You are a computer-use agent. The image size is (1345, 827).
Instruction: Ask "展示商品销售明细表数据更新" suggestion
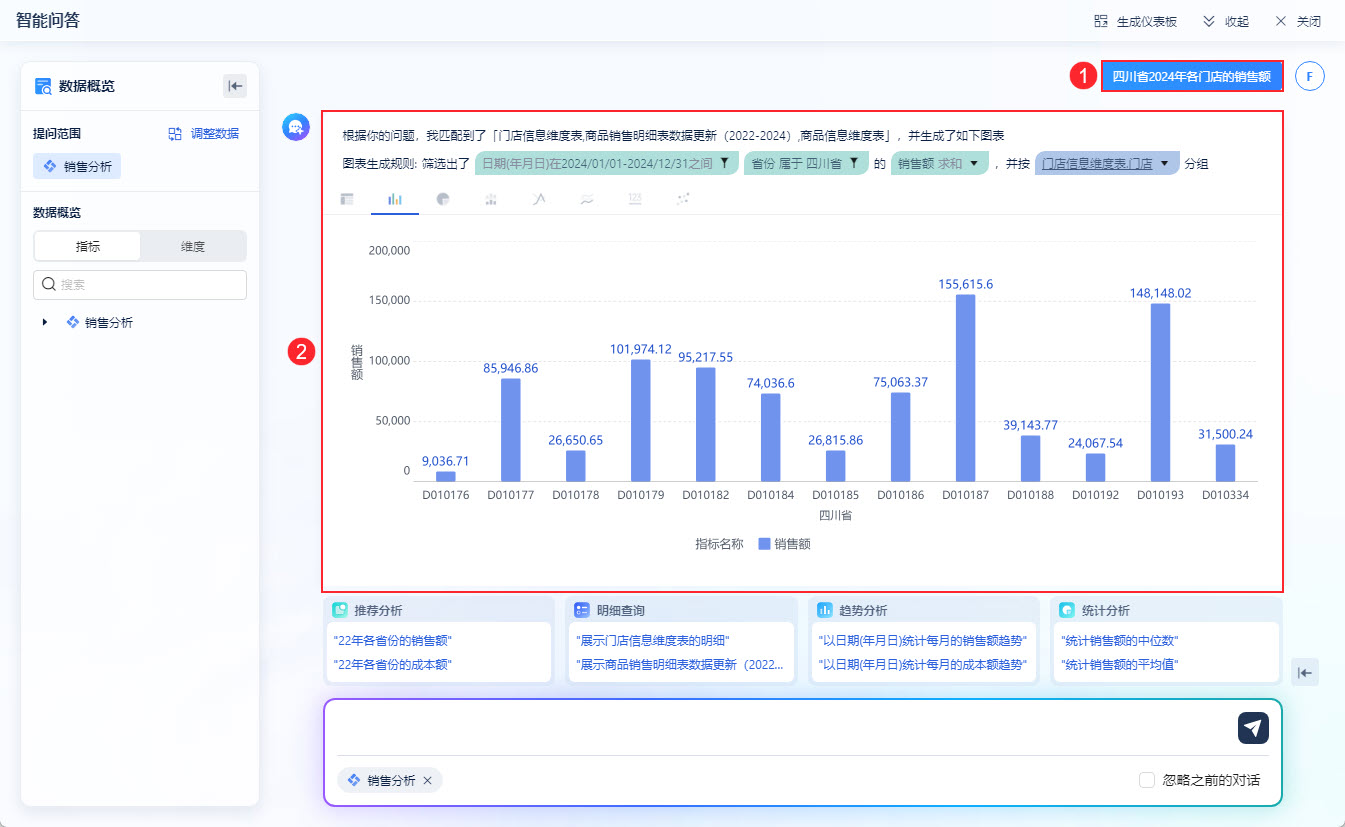tap(680, 664)
